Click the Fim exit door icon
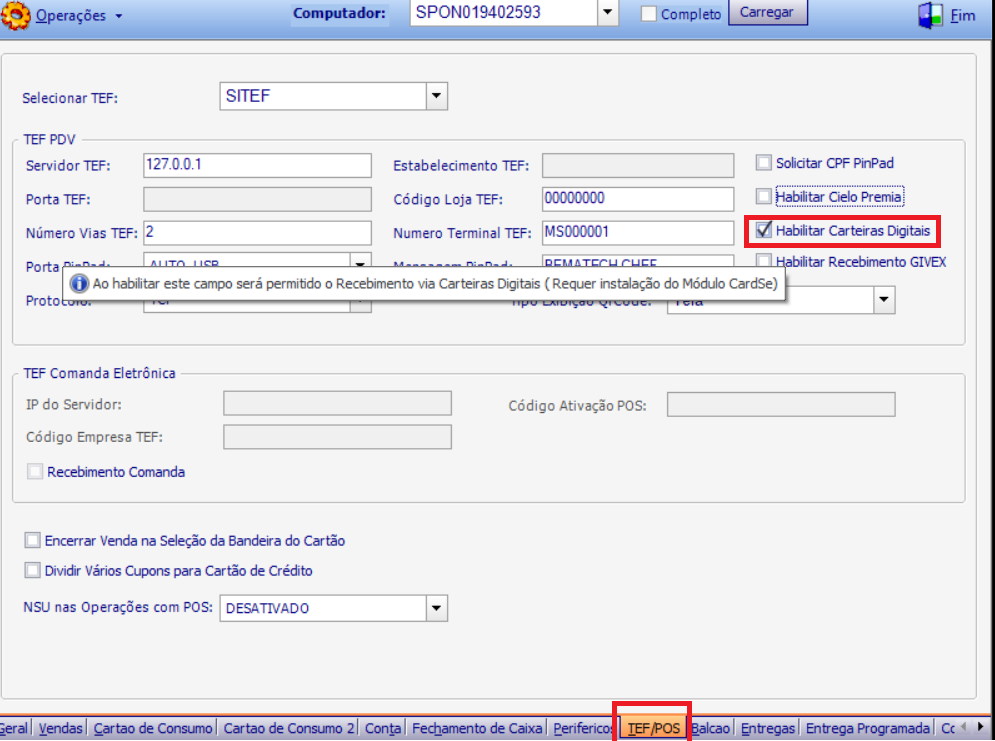The width and height of the screenshot is (995, 741). click(x=930, y=15)
